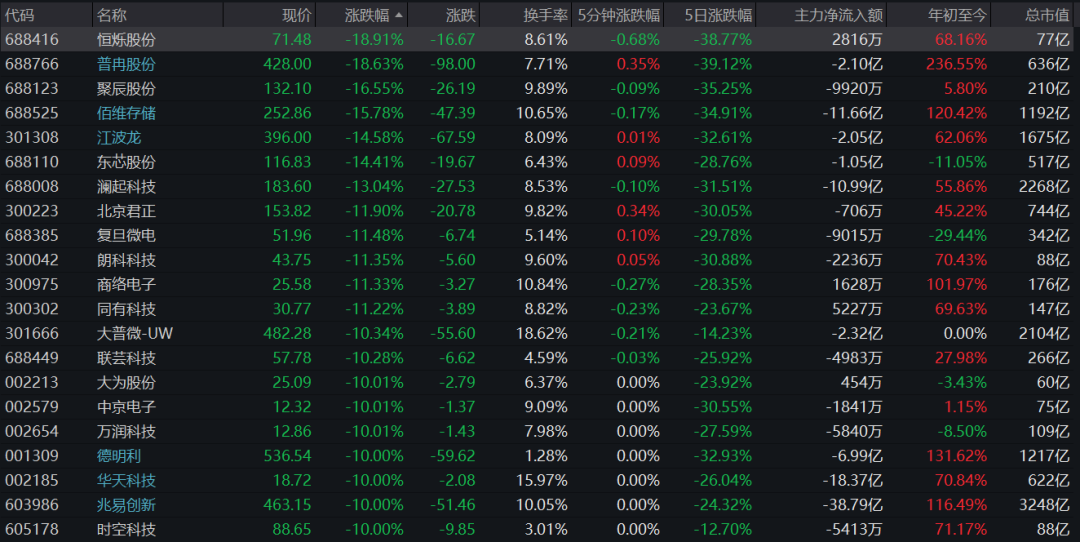Open stock 恒烁股份
Viewport: 1080px width, 542px height.
[127, 40]
